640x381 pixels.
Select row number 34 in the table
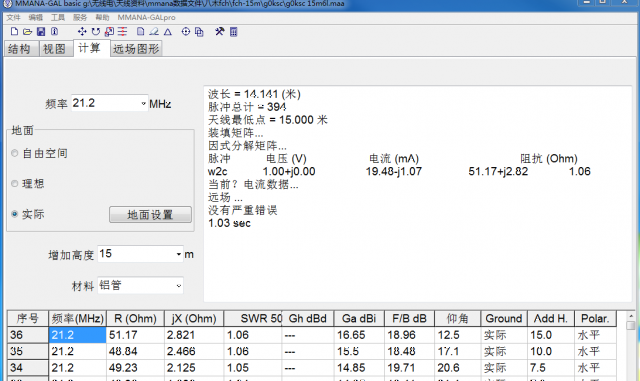click(x=28, y=368)
